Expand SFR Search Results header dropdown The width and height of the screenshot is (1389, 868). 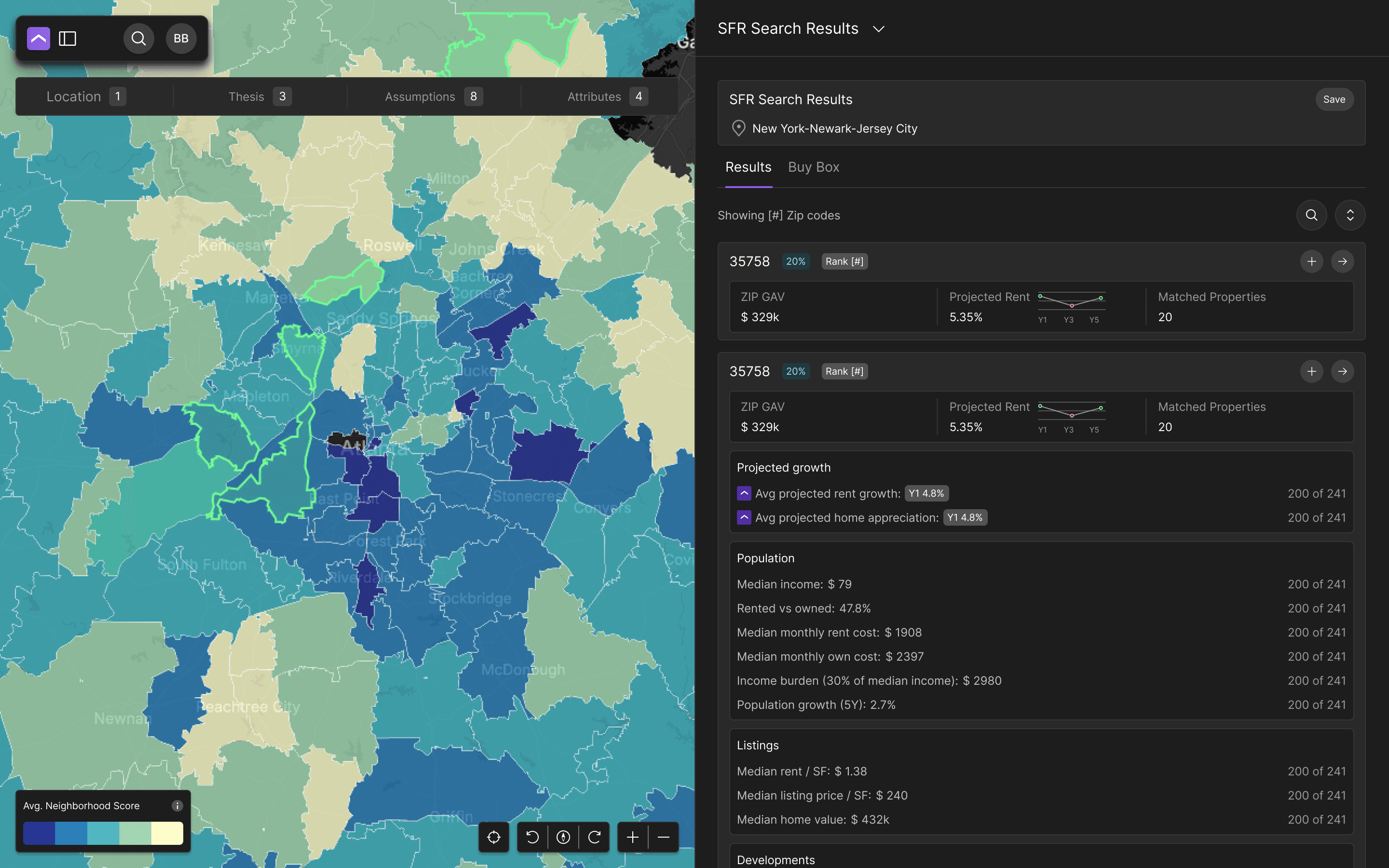pyautogui.click(x=878, y=29)
